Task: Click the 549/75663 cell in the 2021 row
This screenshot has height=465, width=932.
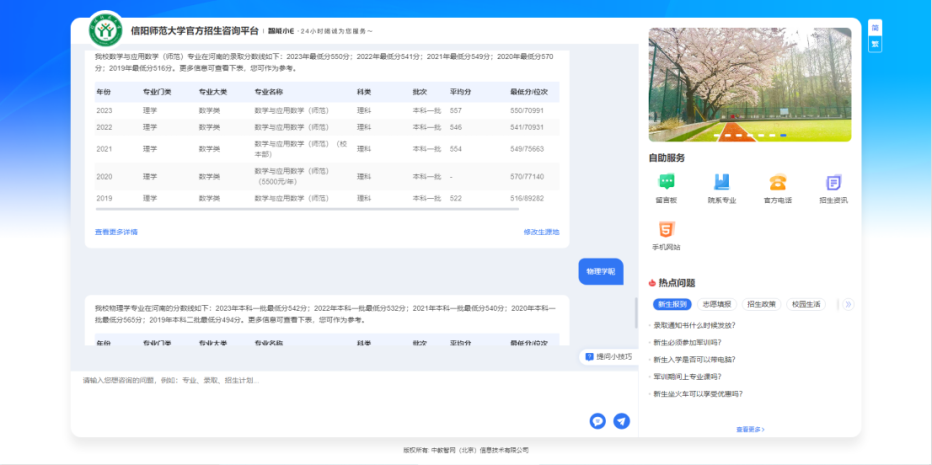Action: (527, 149)
